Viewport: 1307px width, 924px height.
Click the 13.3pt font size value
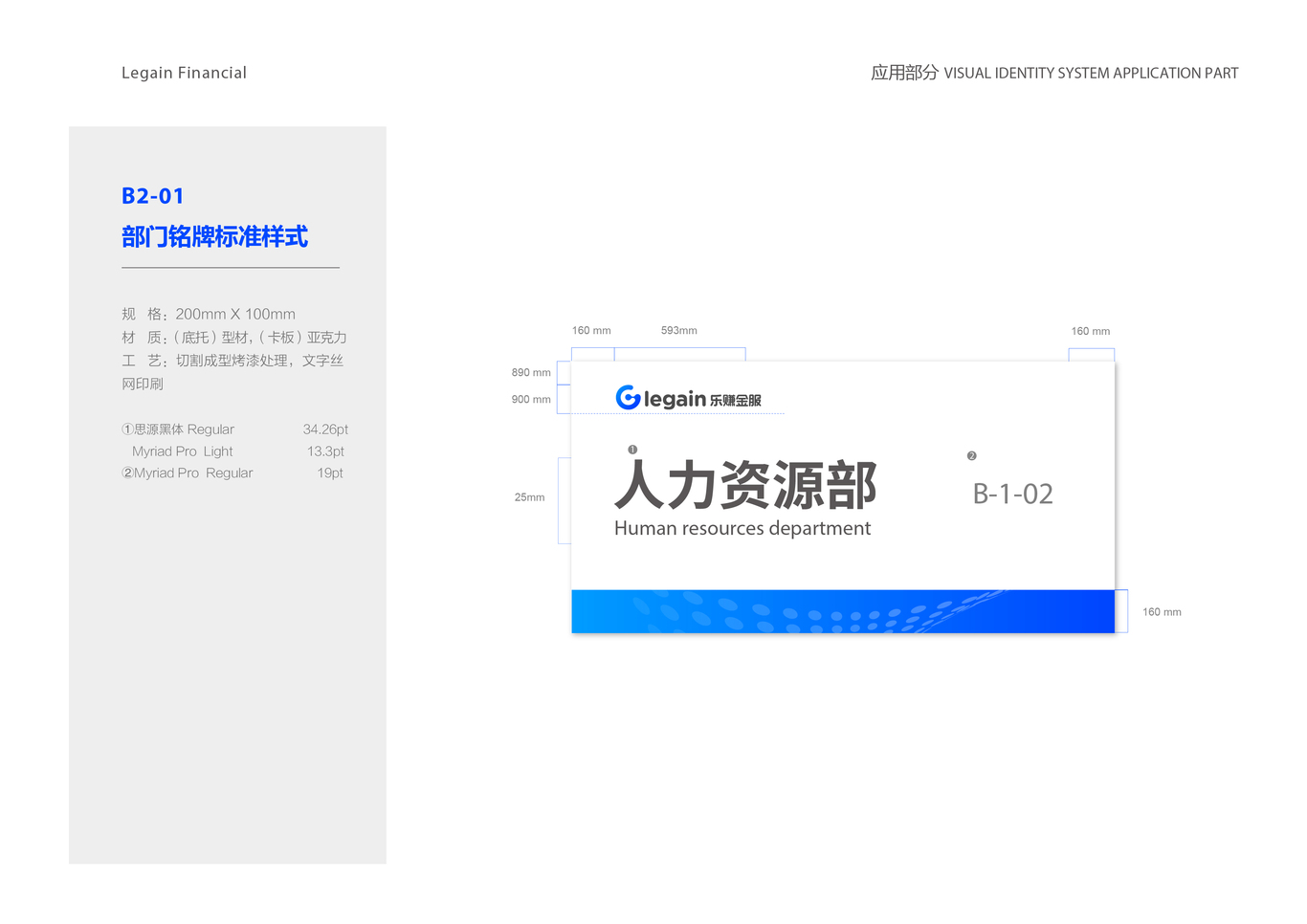pos(325,451)
